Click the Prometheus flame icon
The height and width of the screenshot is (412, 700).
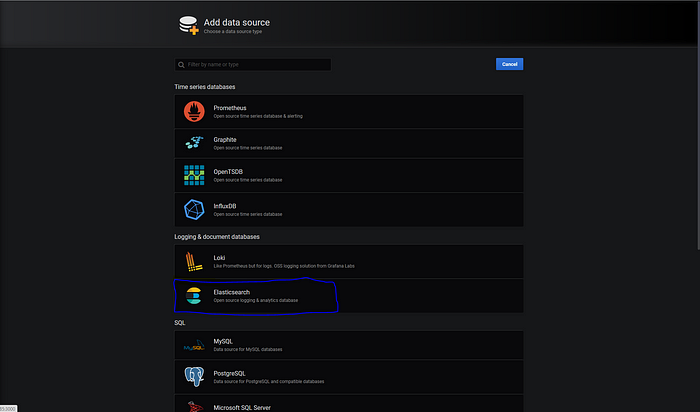click(194, 112)
